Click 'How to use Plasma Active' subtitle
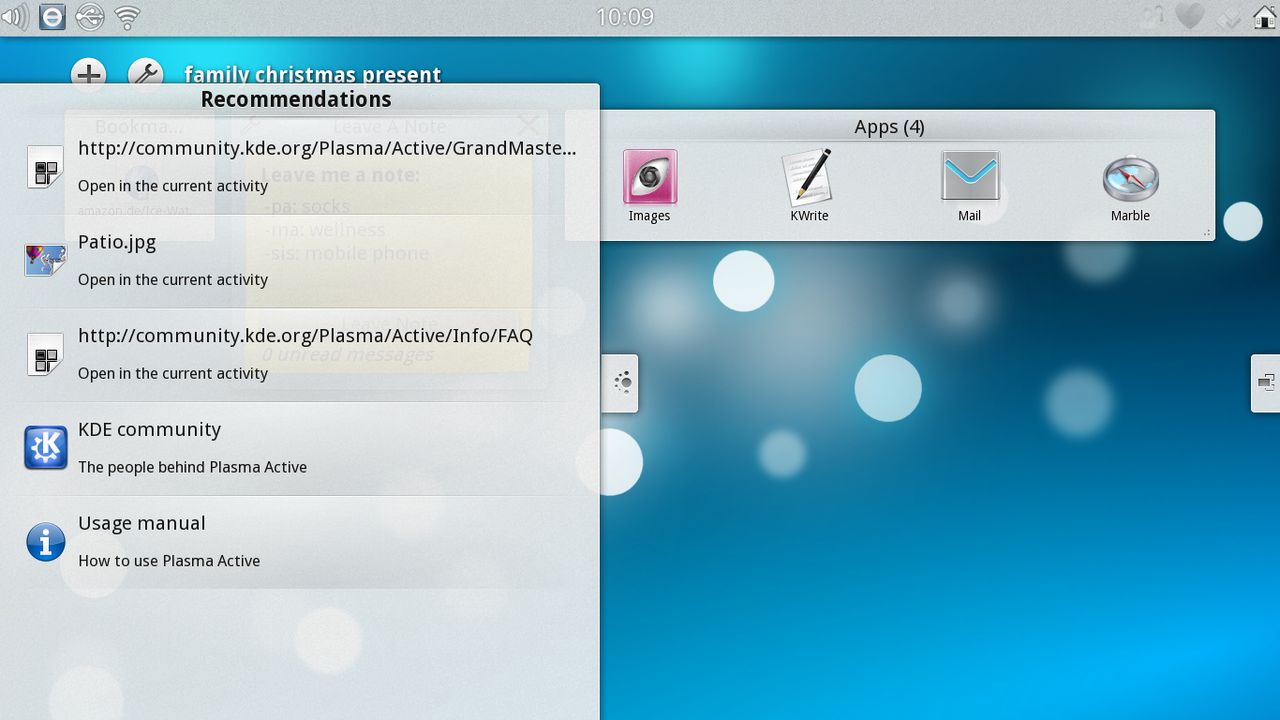1280x720 pixels. (x=169, y=561)
